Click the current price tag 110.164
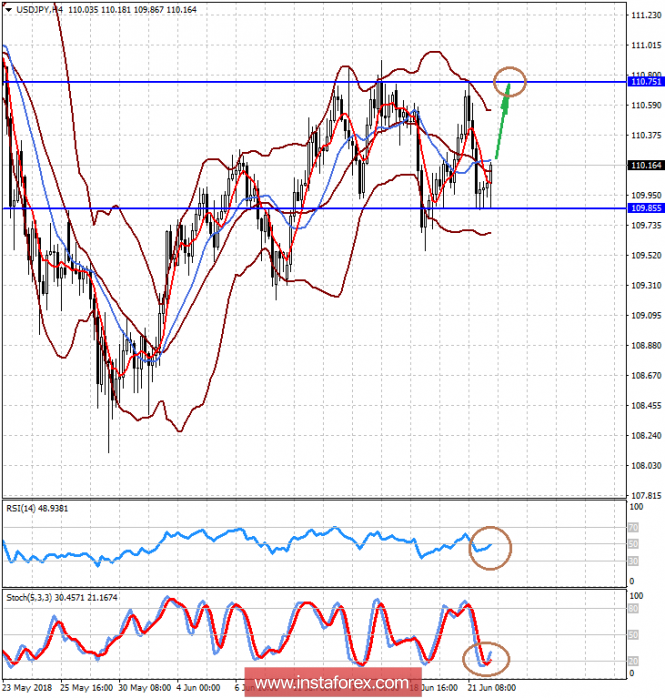Image resolution: width=665 pixels, height=698 pixels. (x=645, y=165)
